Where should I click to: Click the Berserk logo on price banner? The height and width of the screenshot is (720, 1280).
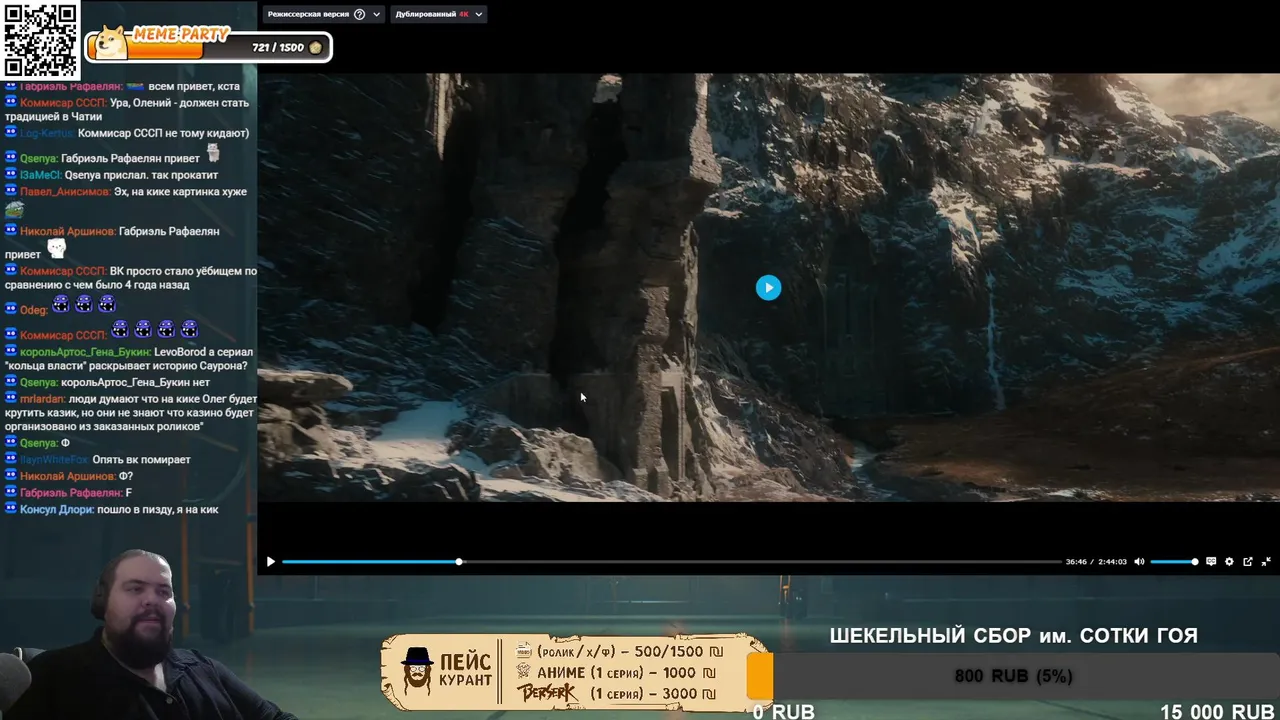(547, 692)
